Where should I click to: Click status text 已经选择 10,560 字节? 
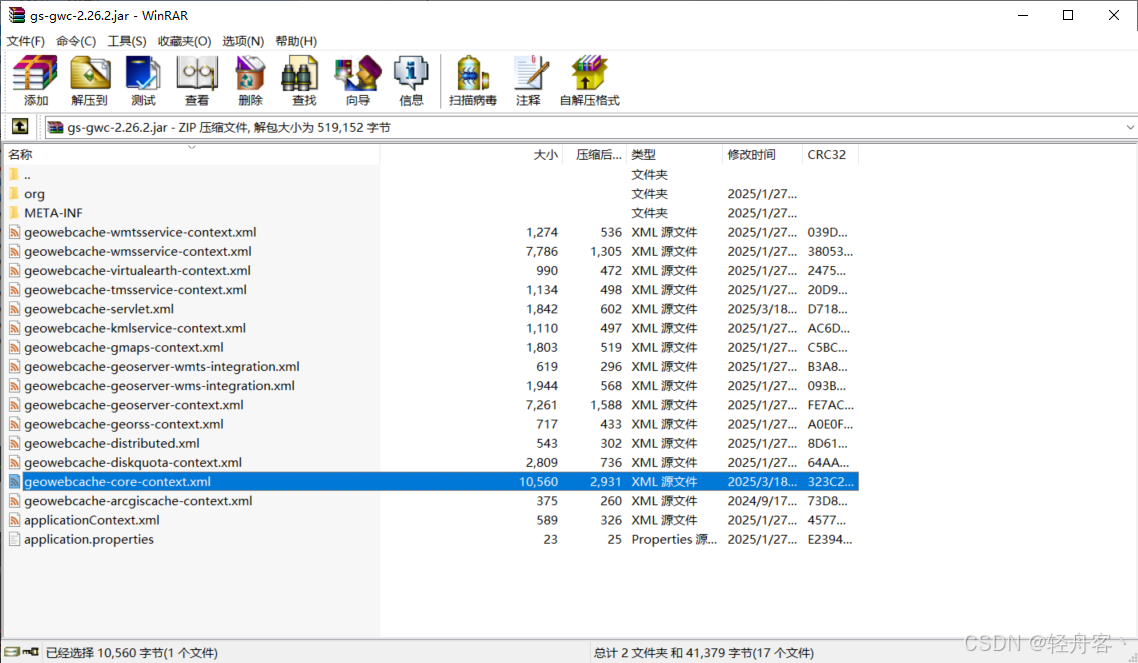131,653
